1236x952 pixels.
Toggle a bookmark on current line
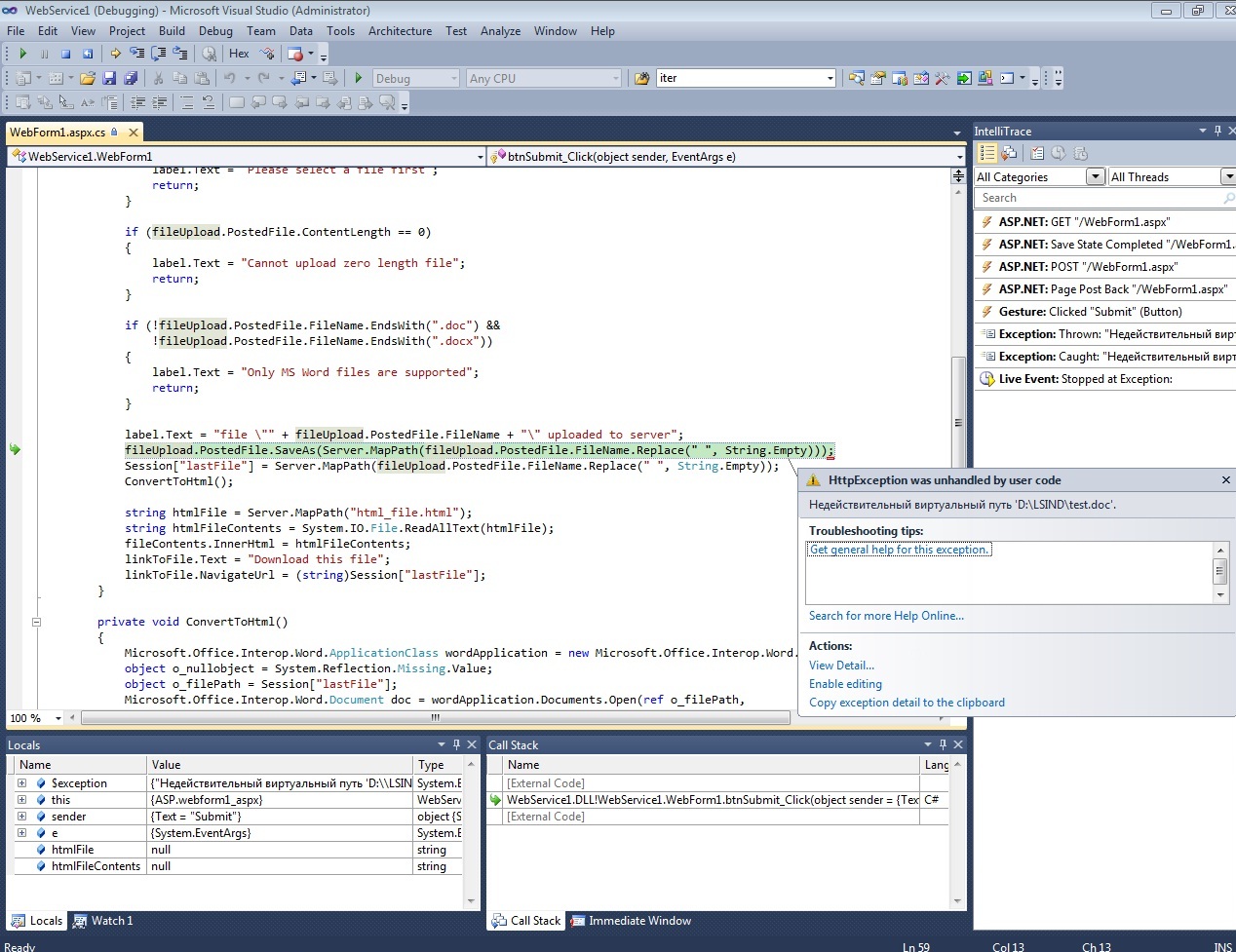236,101
